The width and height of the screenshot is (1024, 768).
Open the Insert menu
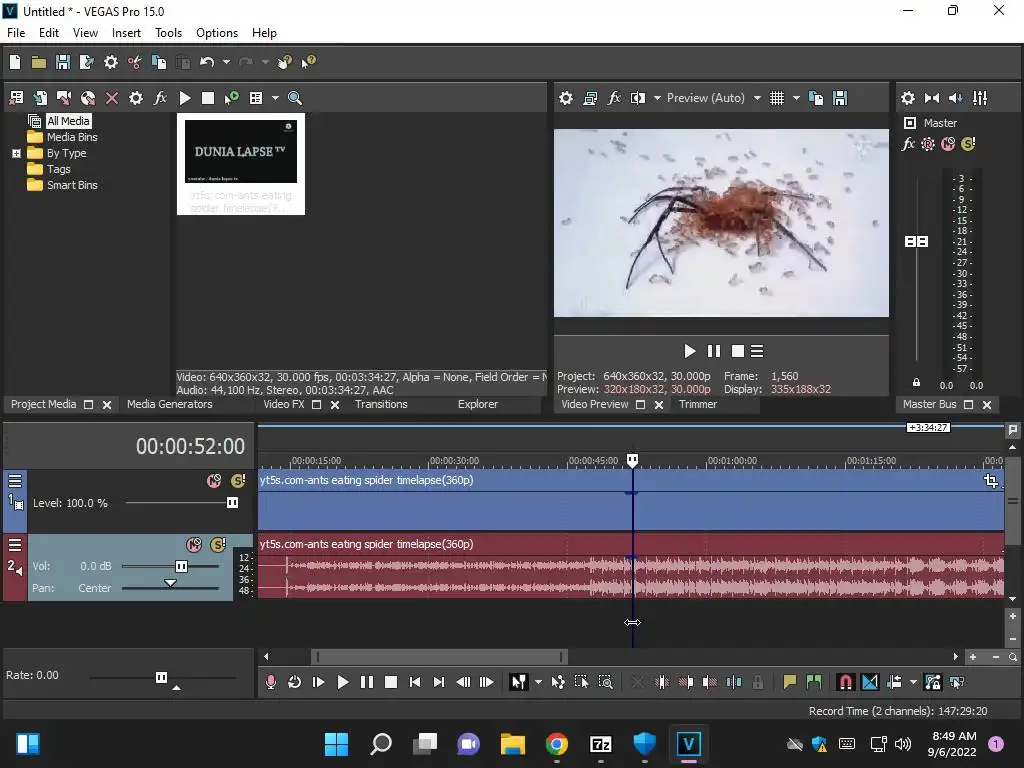coord(126,33)
